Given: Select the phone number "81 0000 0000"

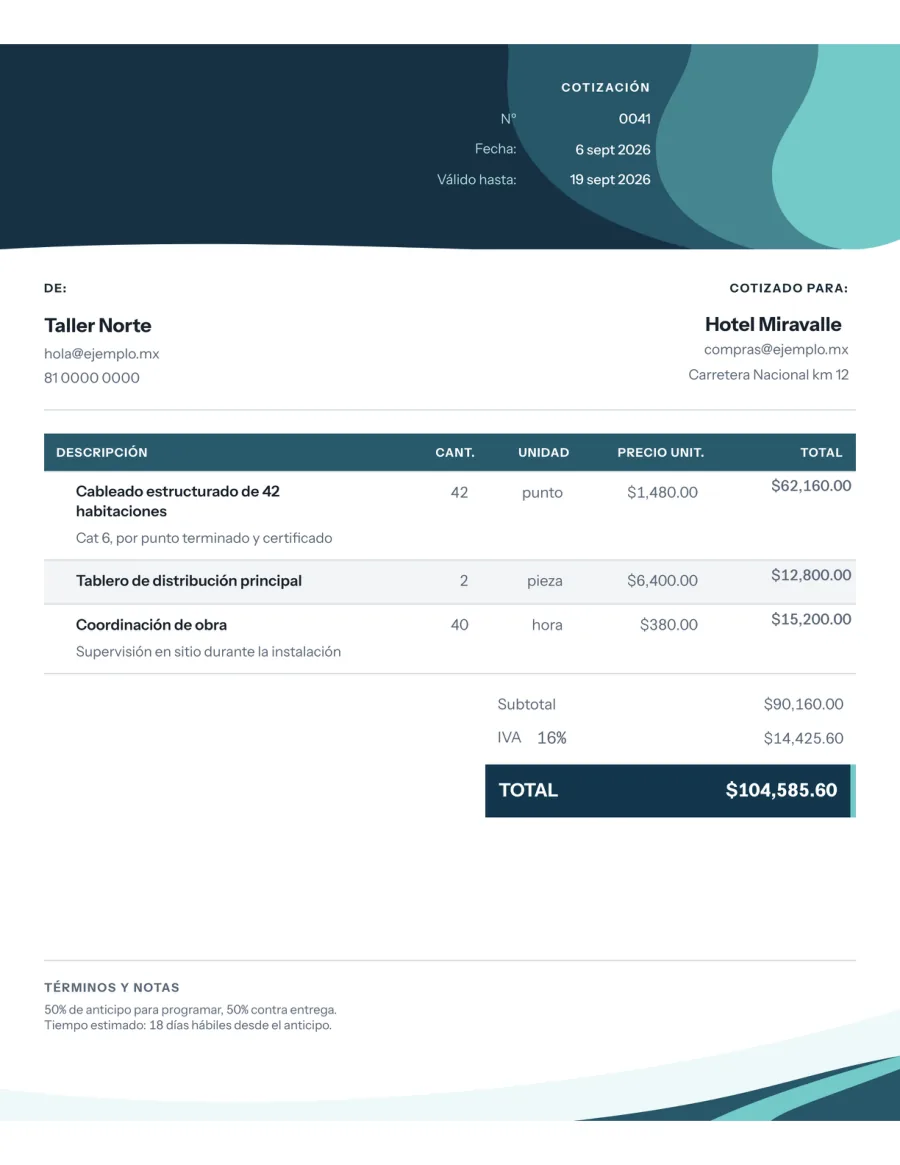Looking at the screenshot, I should 92,377.
